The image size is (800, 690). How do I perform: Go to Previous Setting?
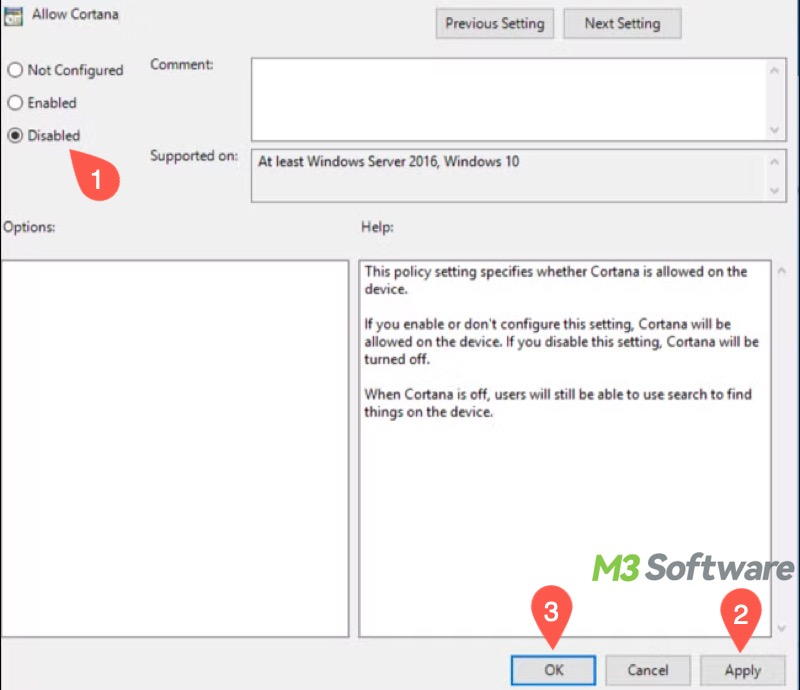click(494, 23)
